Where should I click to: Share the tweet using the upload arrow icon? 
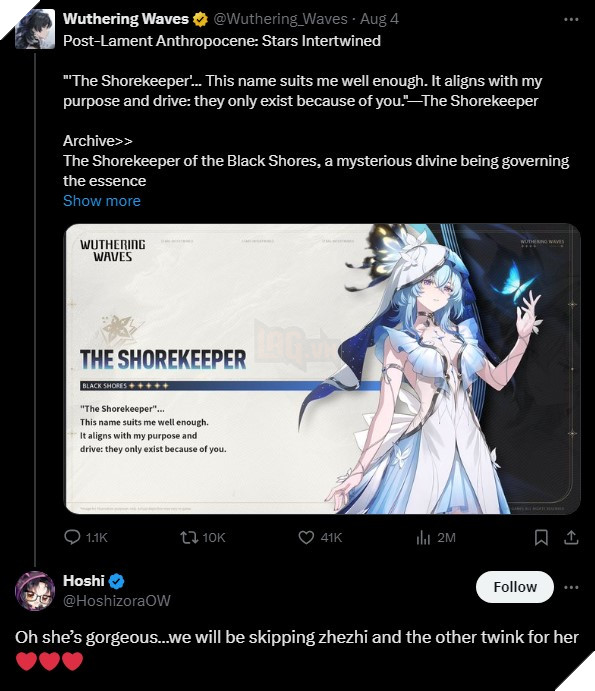571,538
